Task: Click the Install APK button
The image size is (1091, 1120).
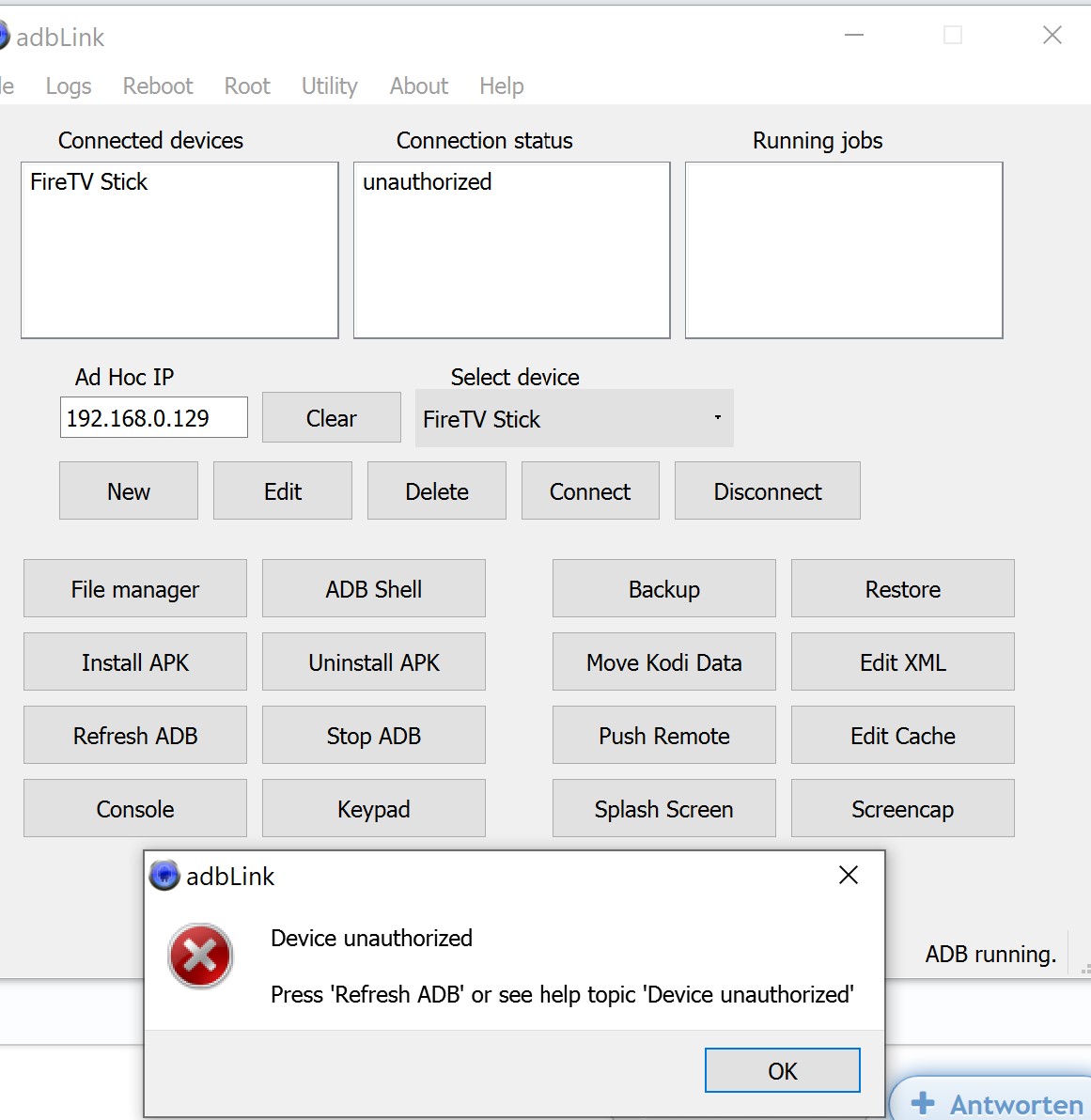Action: click(135, 661)
